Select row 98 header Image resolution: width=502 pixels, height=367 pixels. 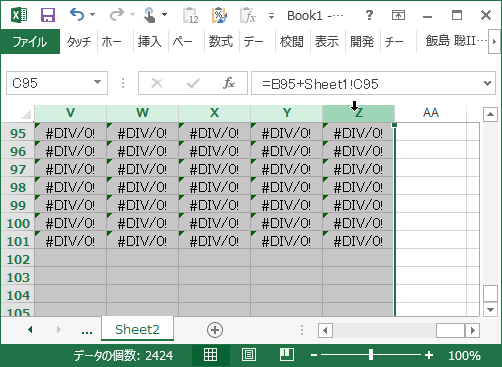coord(18,187)
